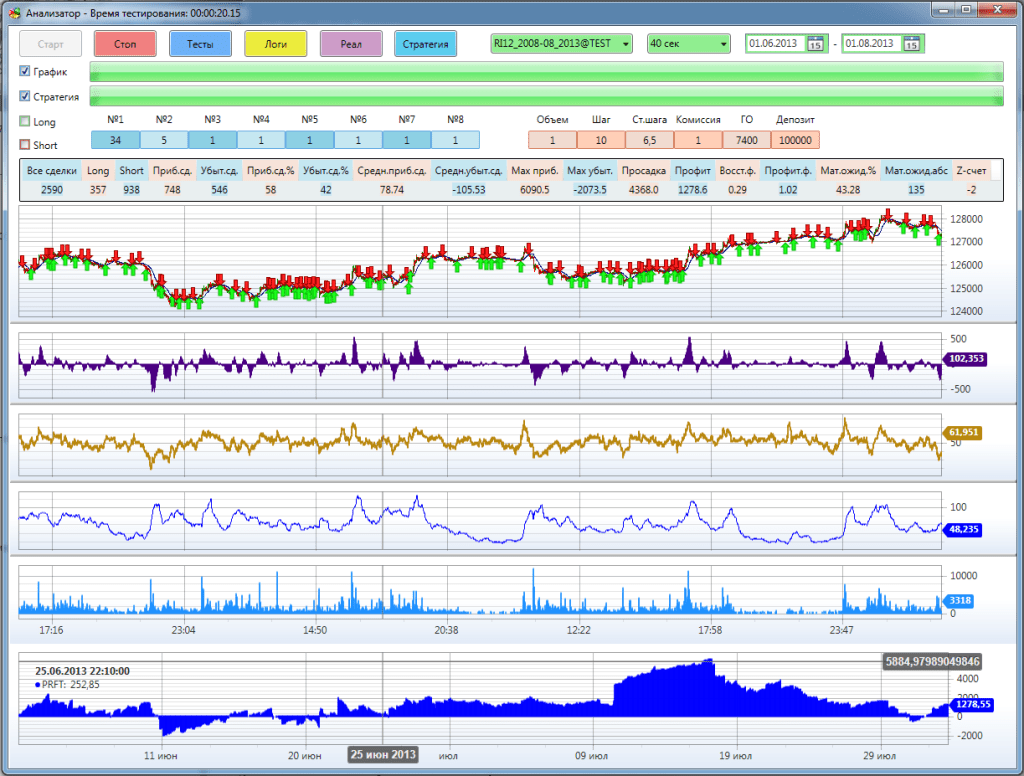The width and height of the screenshot is (1024, 776).
Task: Open the end date calendar picker icon
Action: click(912, 44)
